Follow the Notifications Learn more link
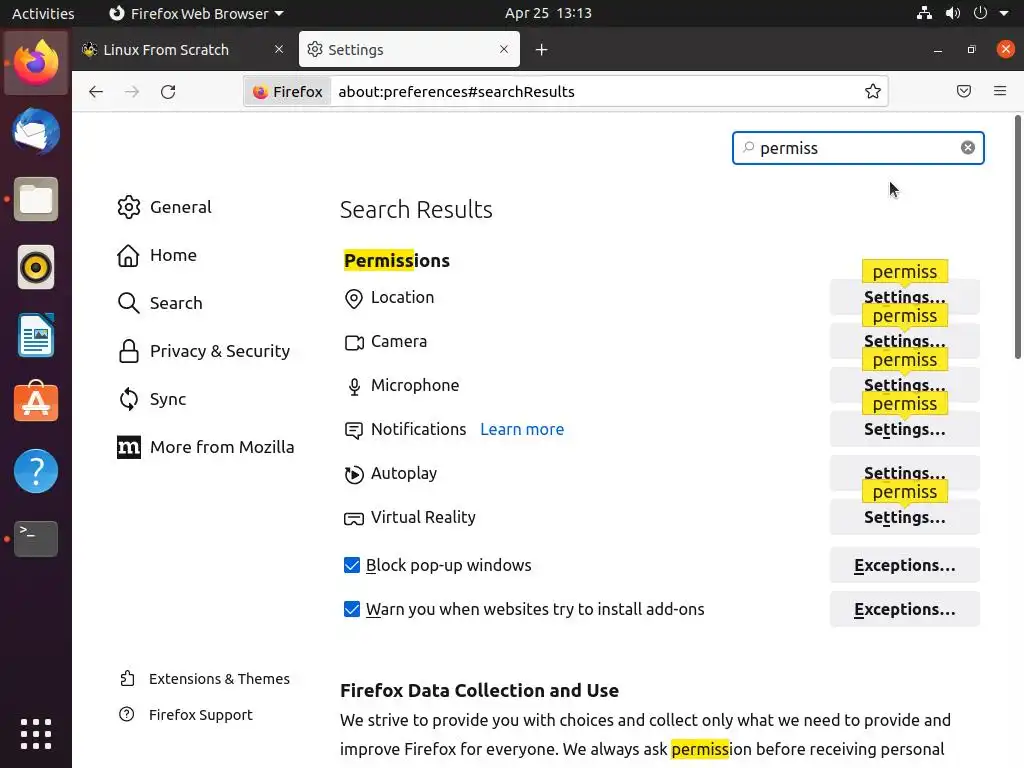 tap(522, 430)
